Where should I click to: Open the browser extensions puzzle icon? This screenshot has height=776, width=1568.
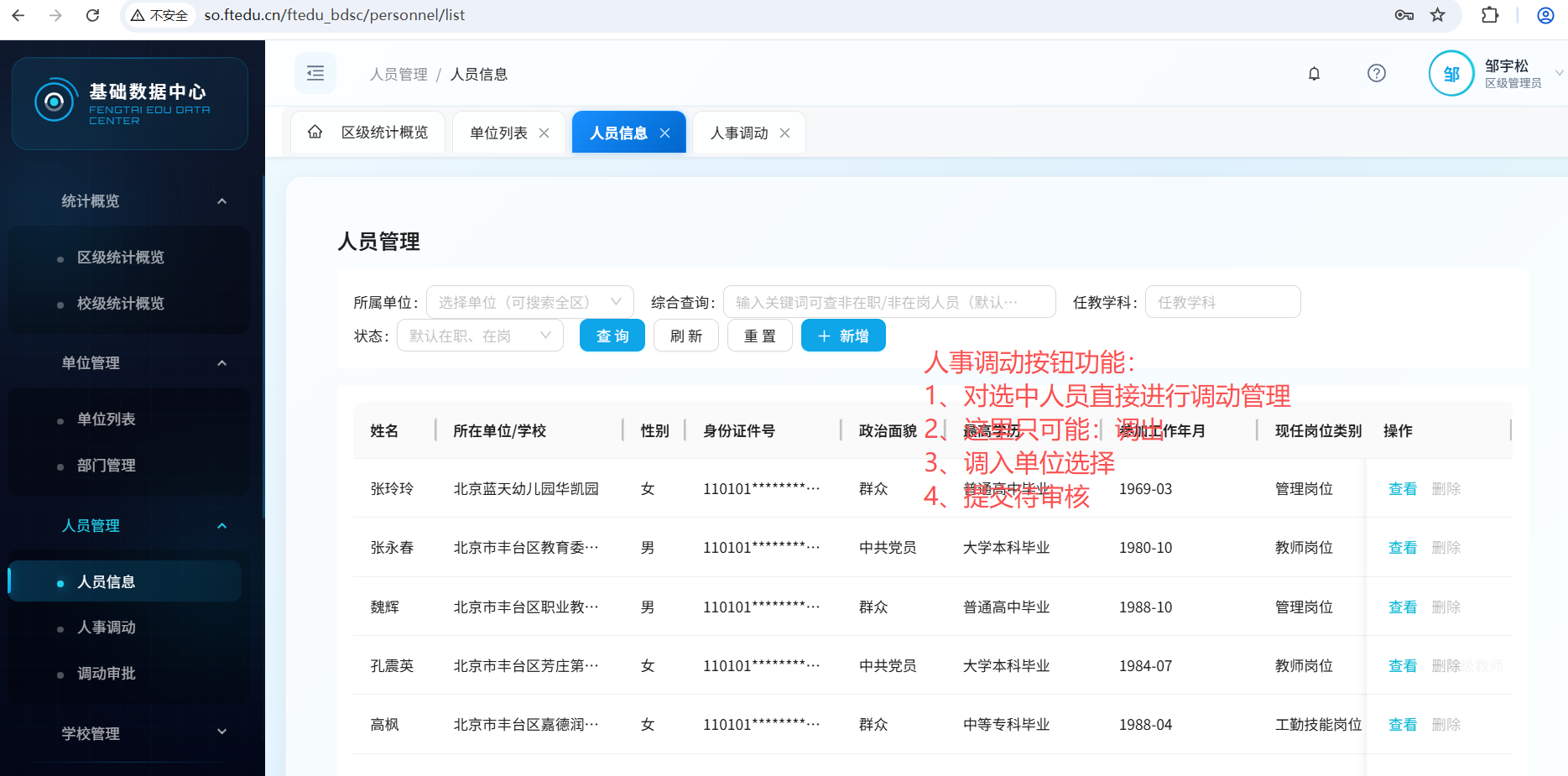(1490, 15)
